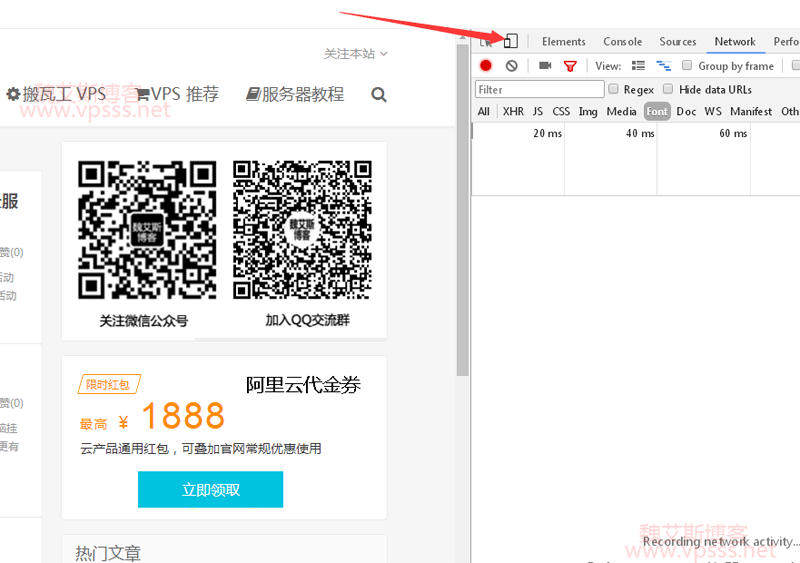Viewport: 800px width, 563px height.
Task: Open the Elements tab
Action: point(564,42)
